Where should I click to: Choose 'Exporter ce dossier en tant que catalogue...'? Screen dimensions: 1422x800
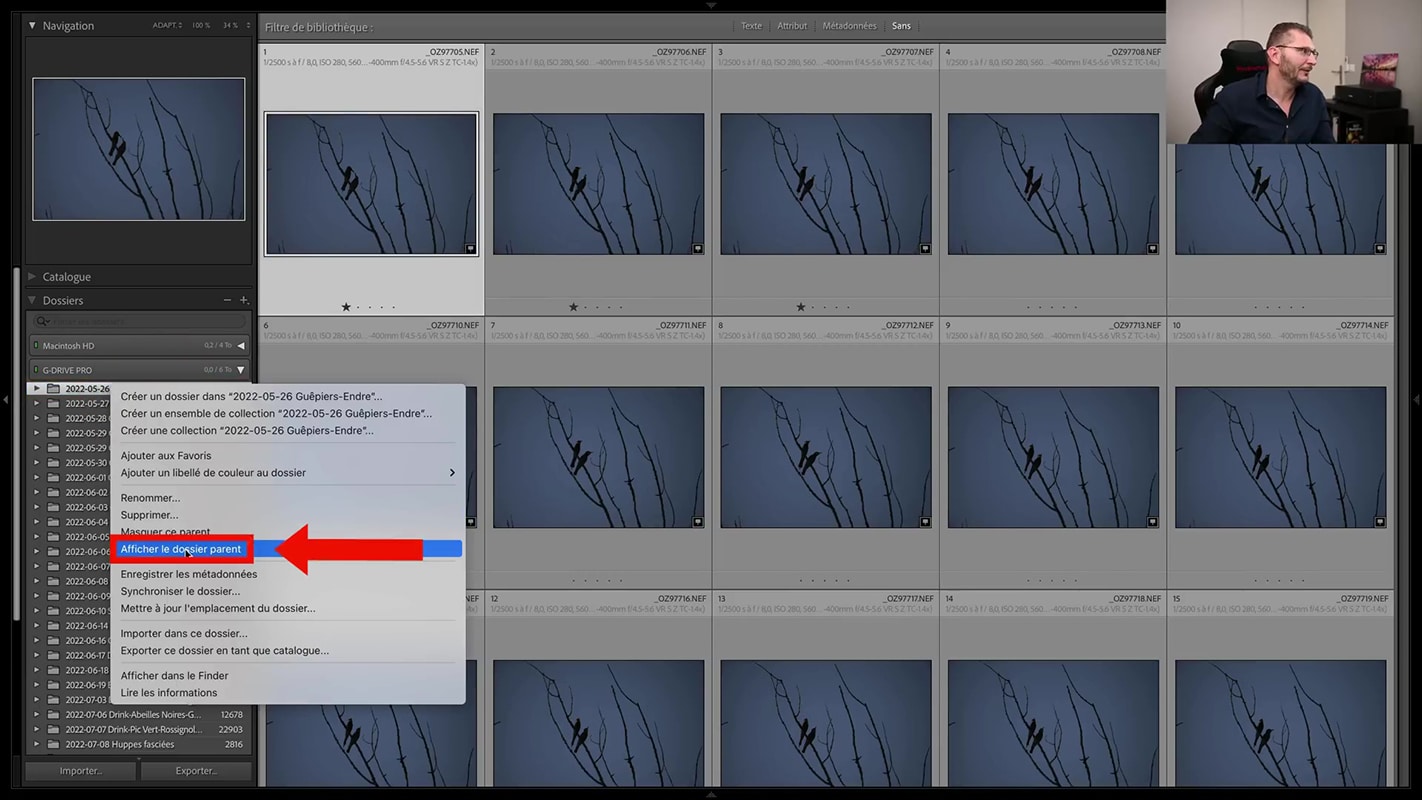225,651
